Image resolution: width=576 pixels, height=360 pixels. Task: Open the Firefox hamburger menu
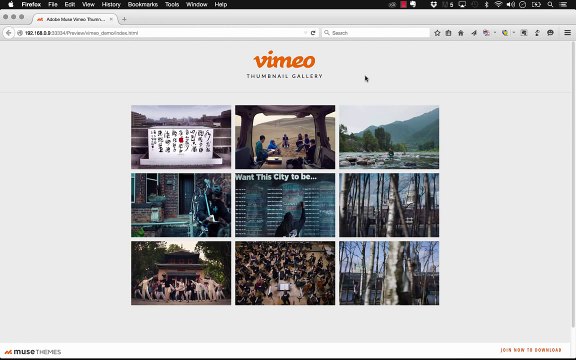[568, 33]
